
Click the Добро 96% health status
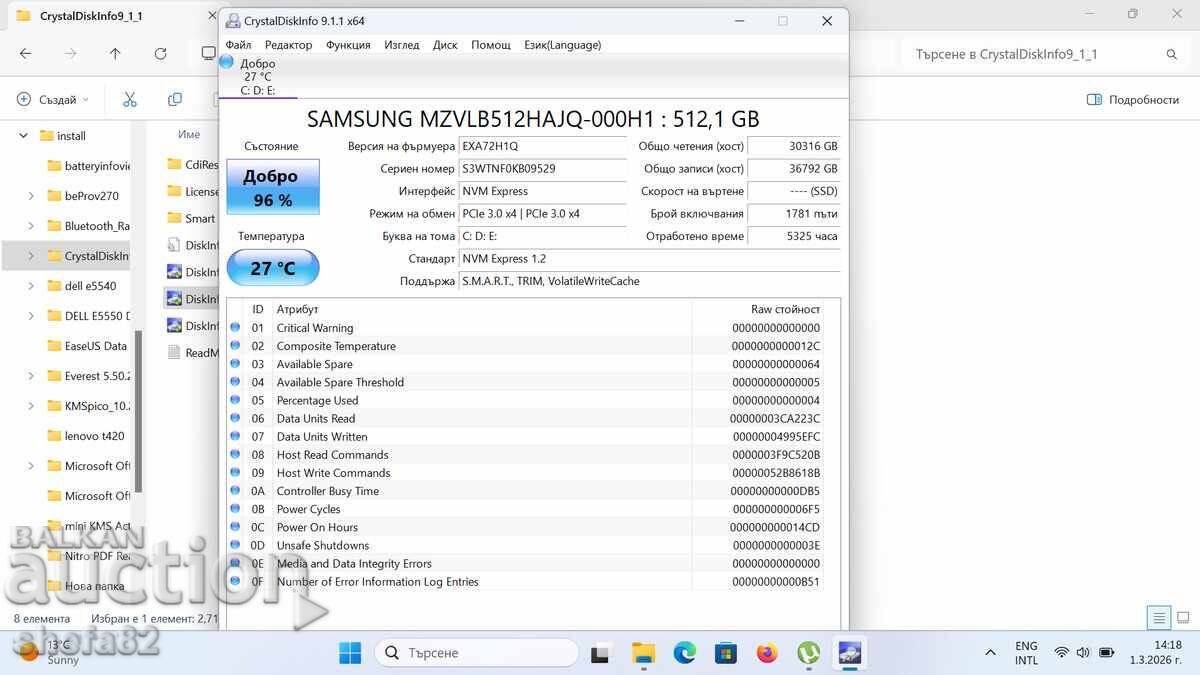point(272,185)
